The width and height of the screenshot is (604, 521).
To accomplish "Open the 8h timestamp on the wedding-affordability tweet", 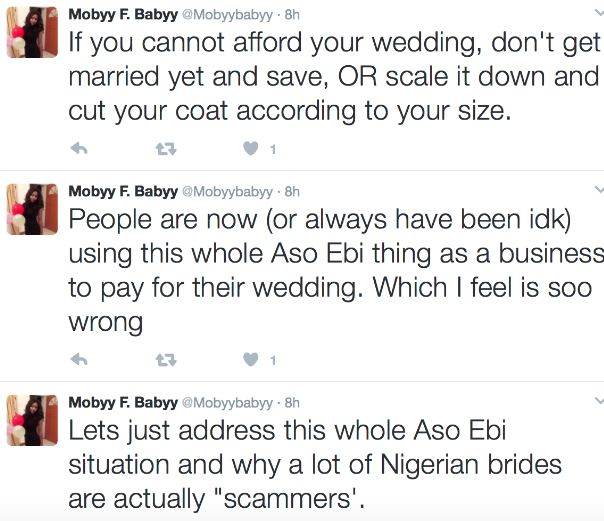I will point(292,12).
